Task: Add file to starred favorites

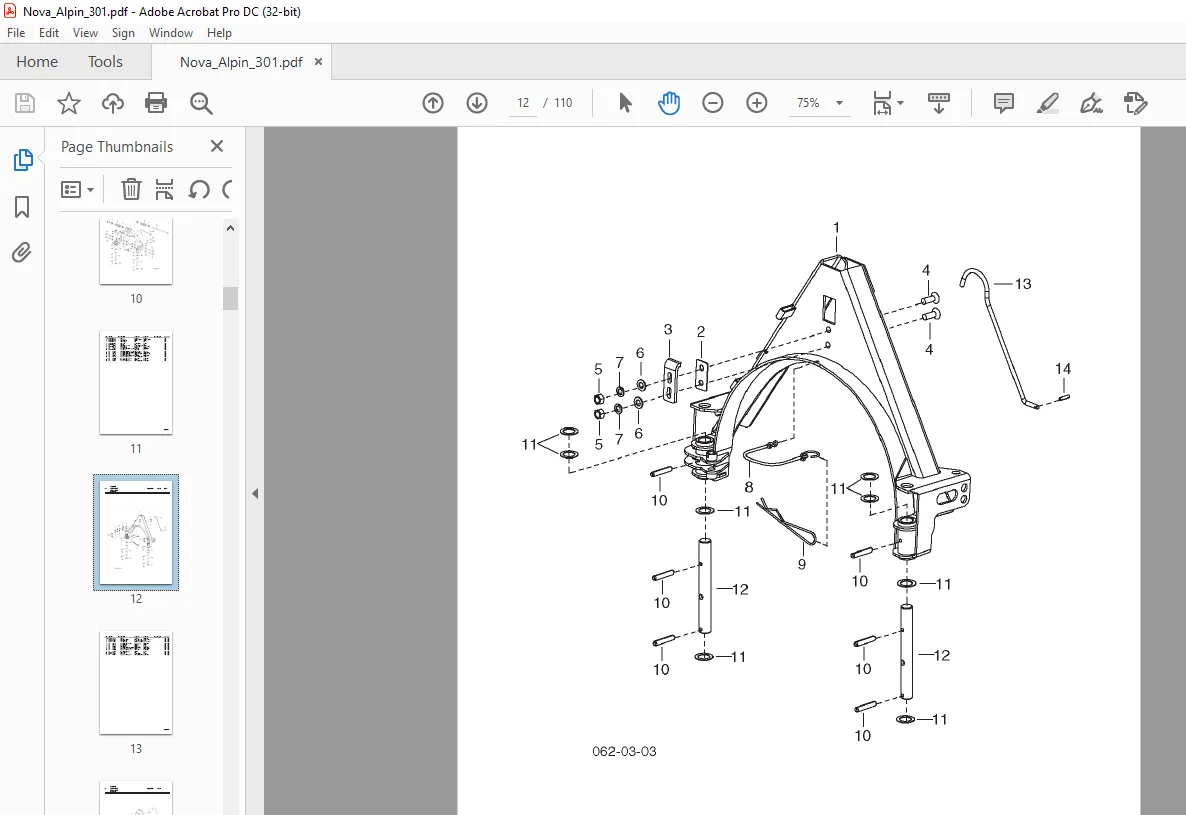Action: click(x=69, y=103)
